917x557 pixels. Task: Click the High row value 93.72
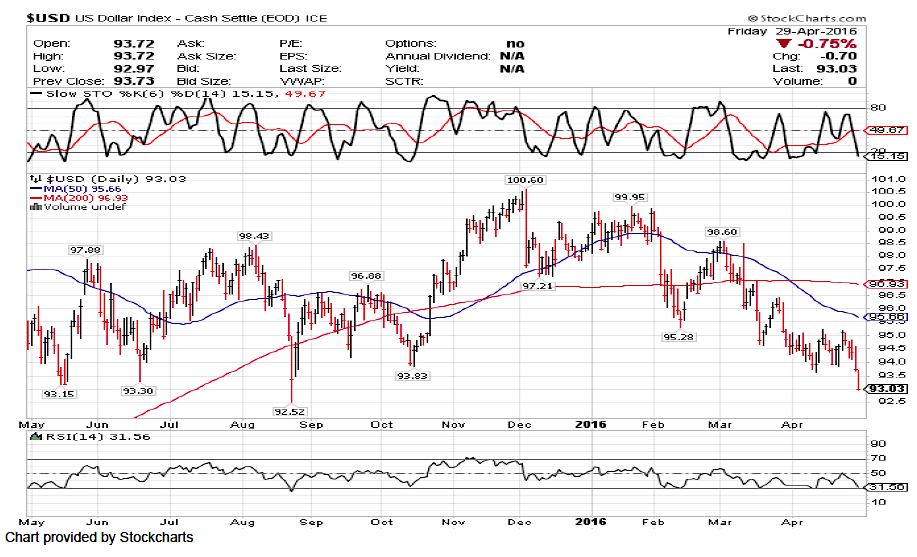(x=134, y=56)
